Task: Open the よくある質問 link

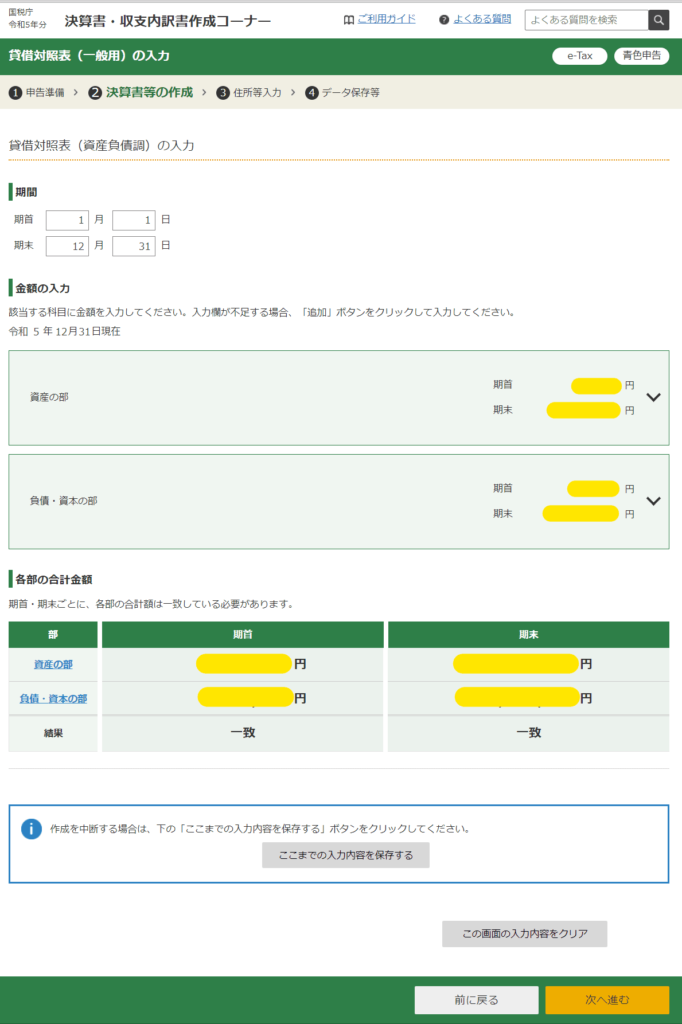Action: [x=481, y=19]
